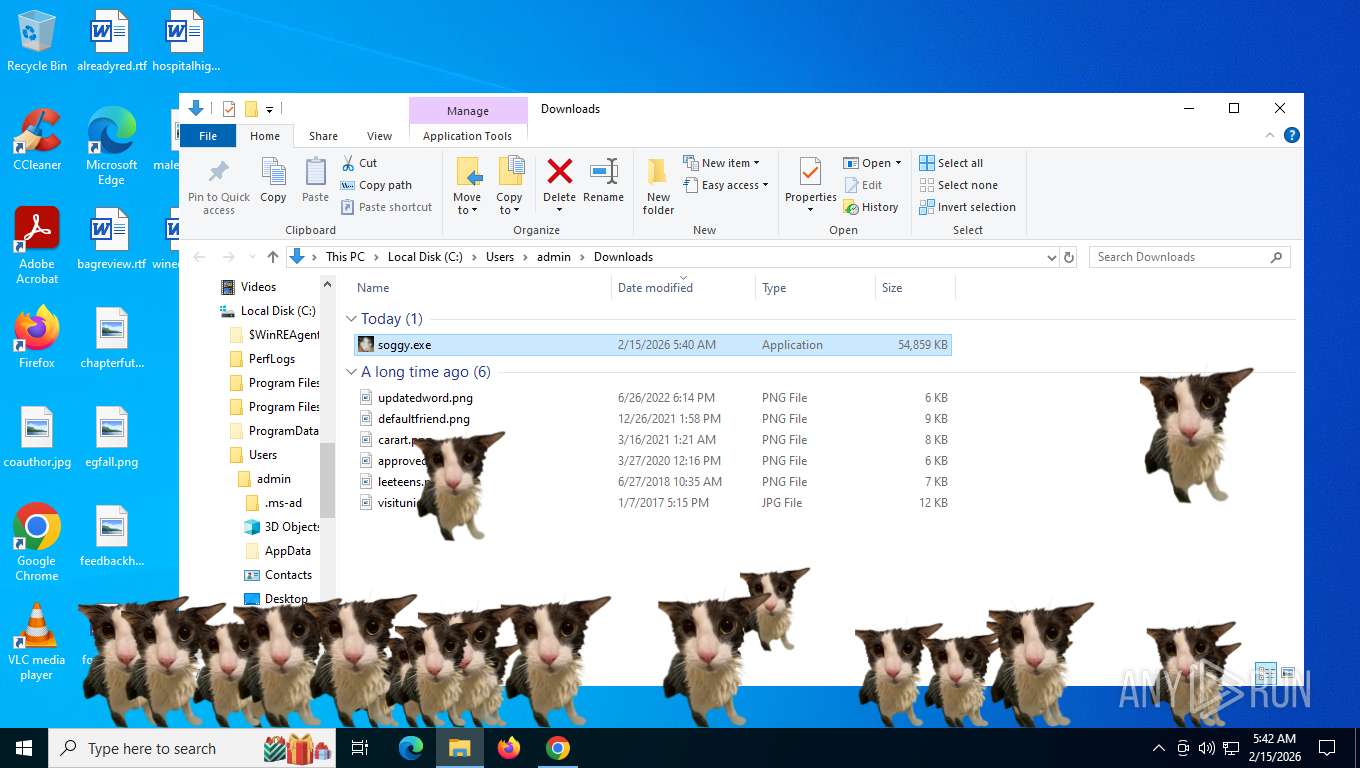Sort by Name column header
Viewport: 1360px width, 768px height.
coord(481,288)
